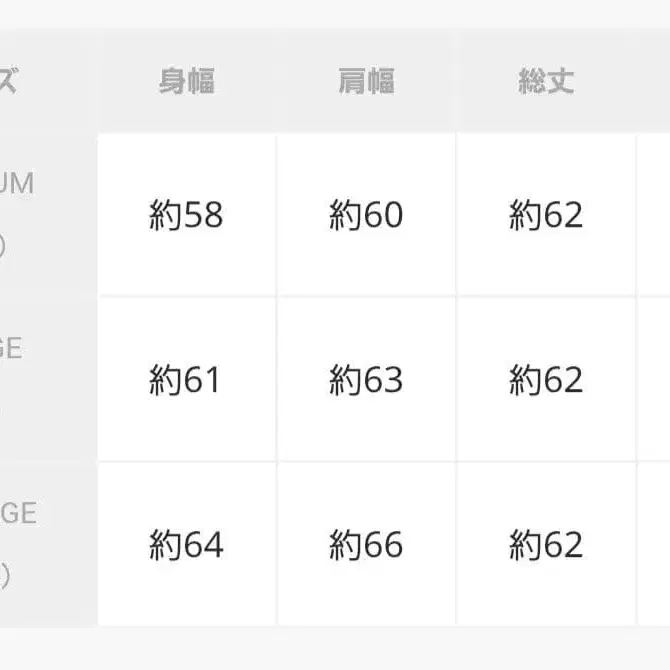Click the 身幅 column header
The image size is (670, 670).
[186, 82]
